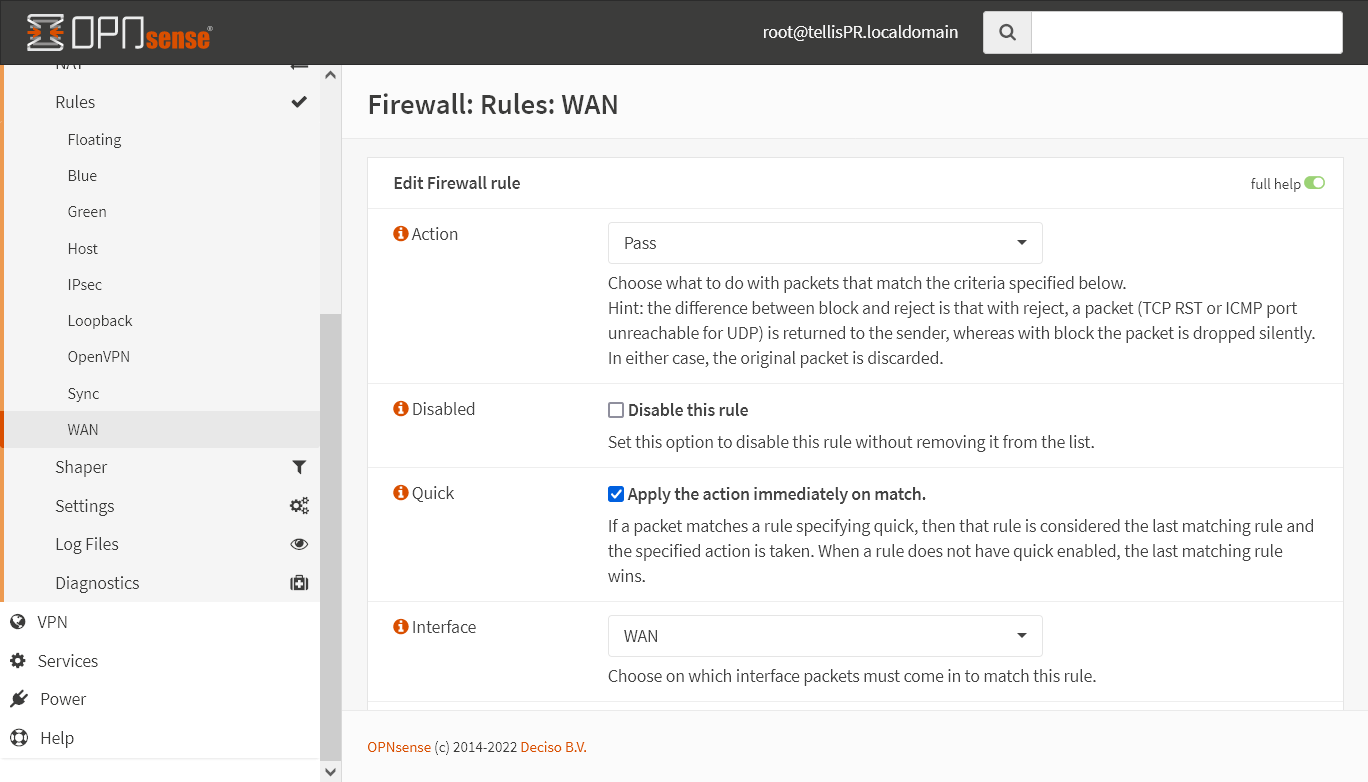Open Settings via its gears icon
Image resolution: width=1368 pixels, height=782 pixels.
pos(299,506)
